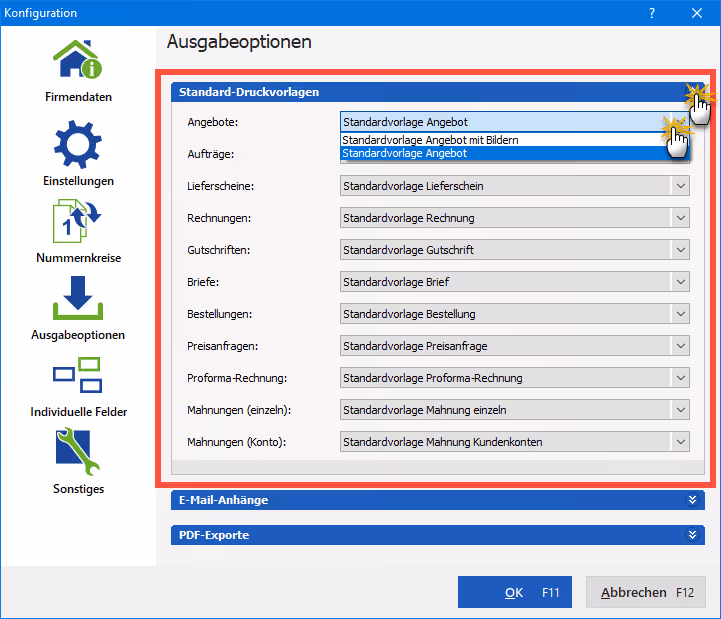The image size is (721, 619).
Task: Click the 'Briefe:' field label
Action: 203,282
